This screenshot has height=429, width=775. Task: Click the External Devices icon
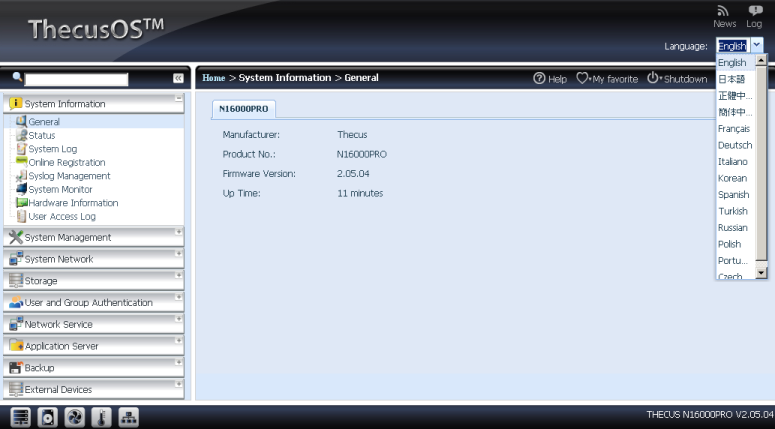(x=16, y=389)
